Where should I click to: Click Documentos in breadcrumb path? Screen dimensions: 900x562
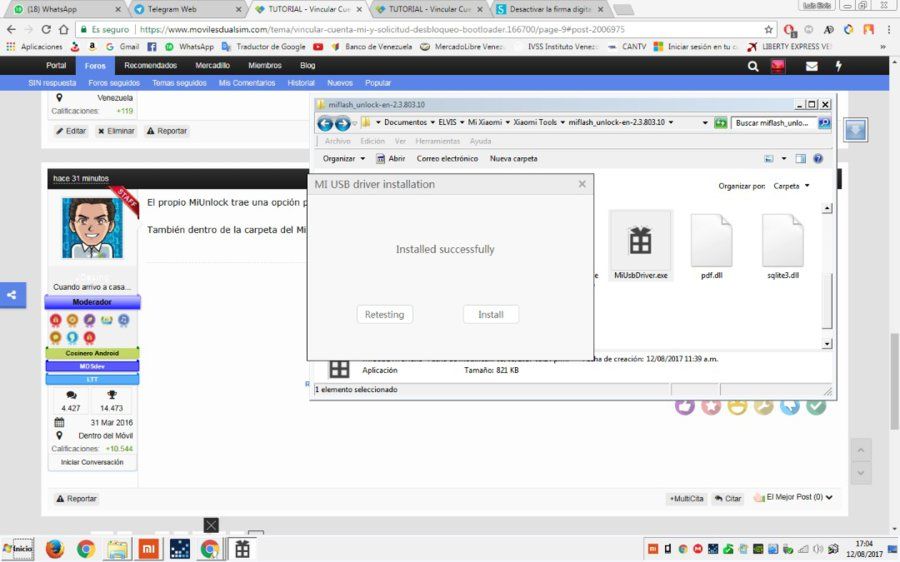click(405, 122)
